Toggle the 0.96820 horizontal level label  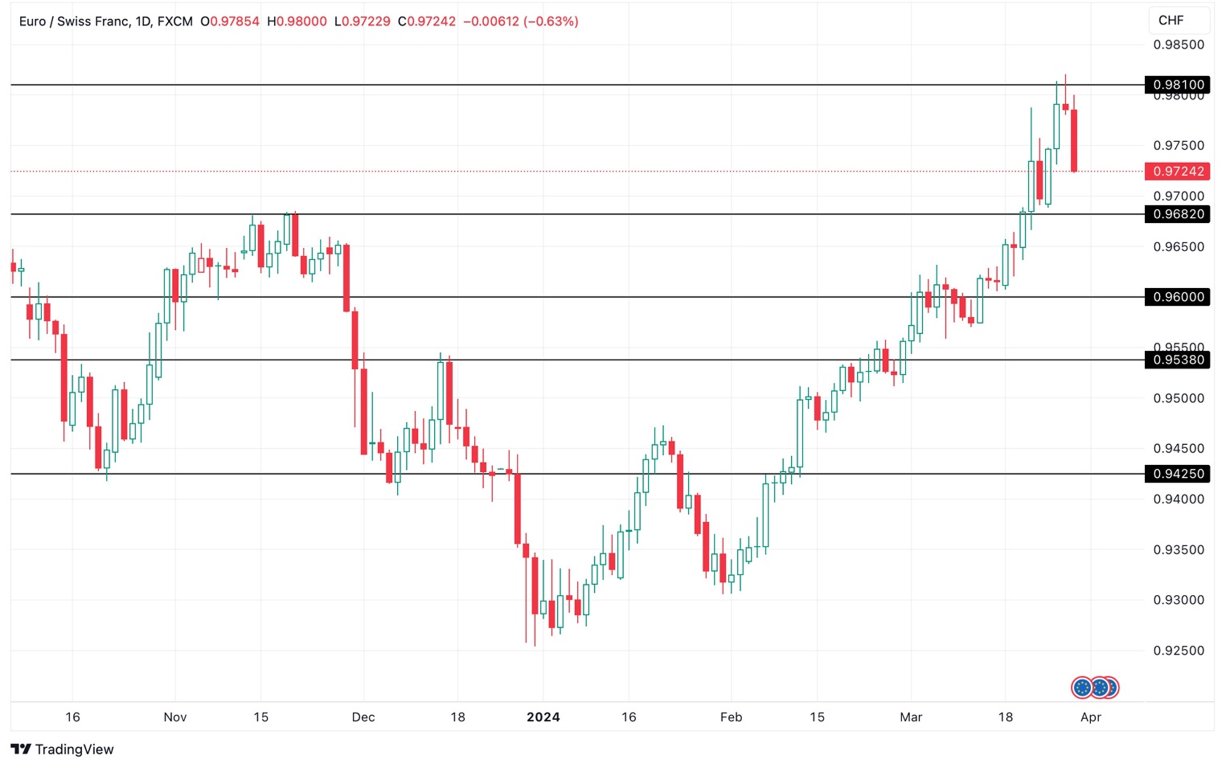(x=1179, y=214)
